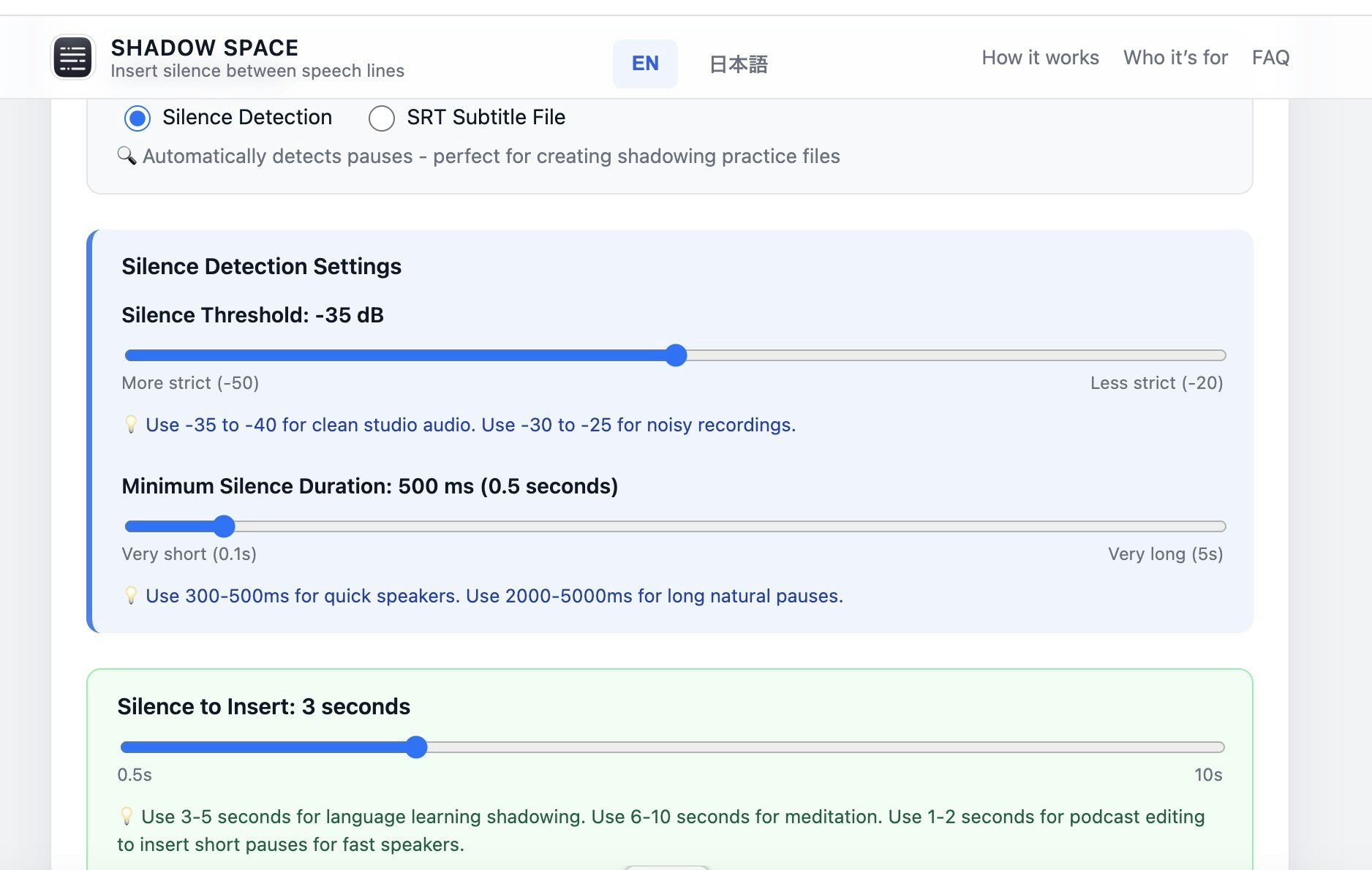Click the partially visible button at page bottom
The height and width of the screenshot is (870, 1372).
pyautogui.click(x=666, y=867)
